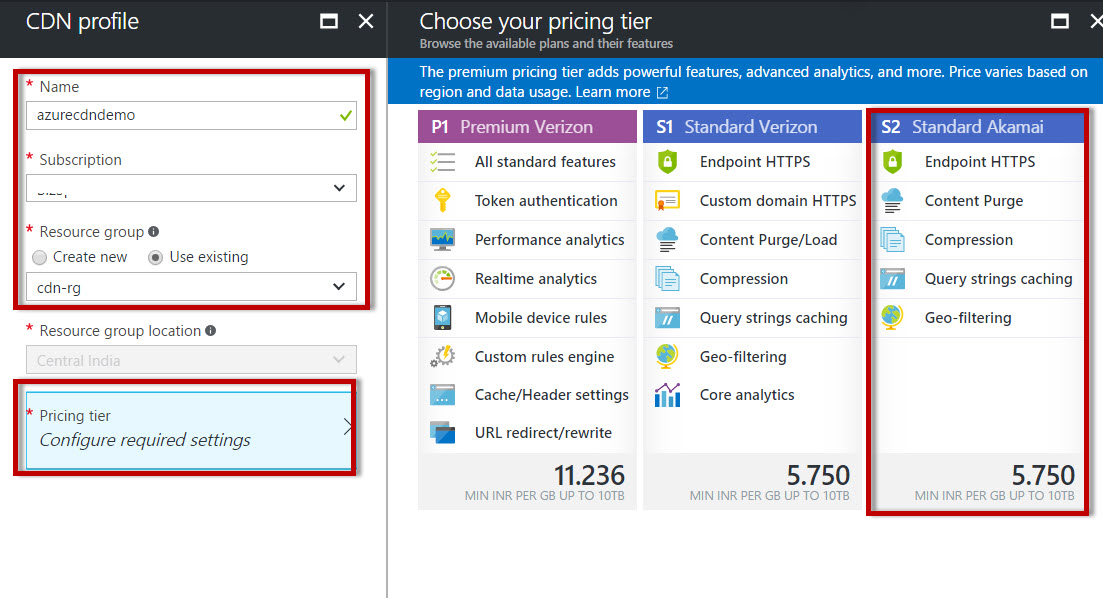Click the Content Purge/Load cloud icon
The height and width of the screenshot is (598, 1103).
(667, 240)
